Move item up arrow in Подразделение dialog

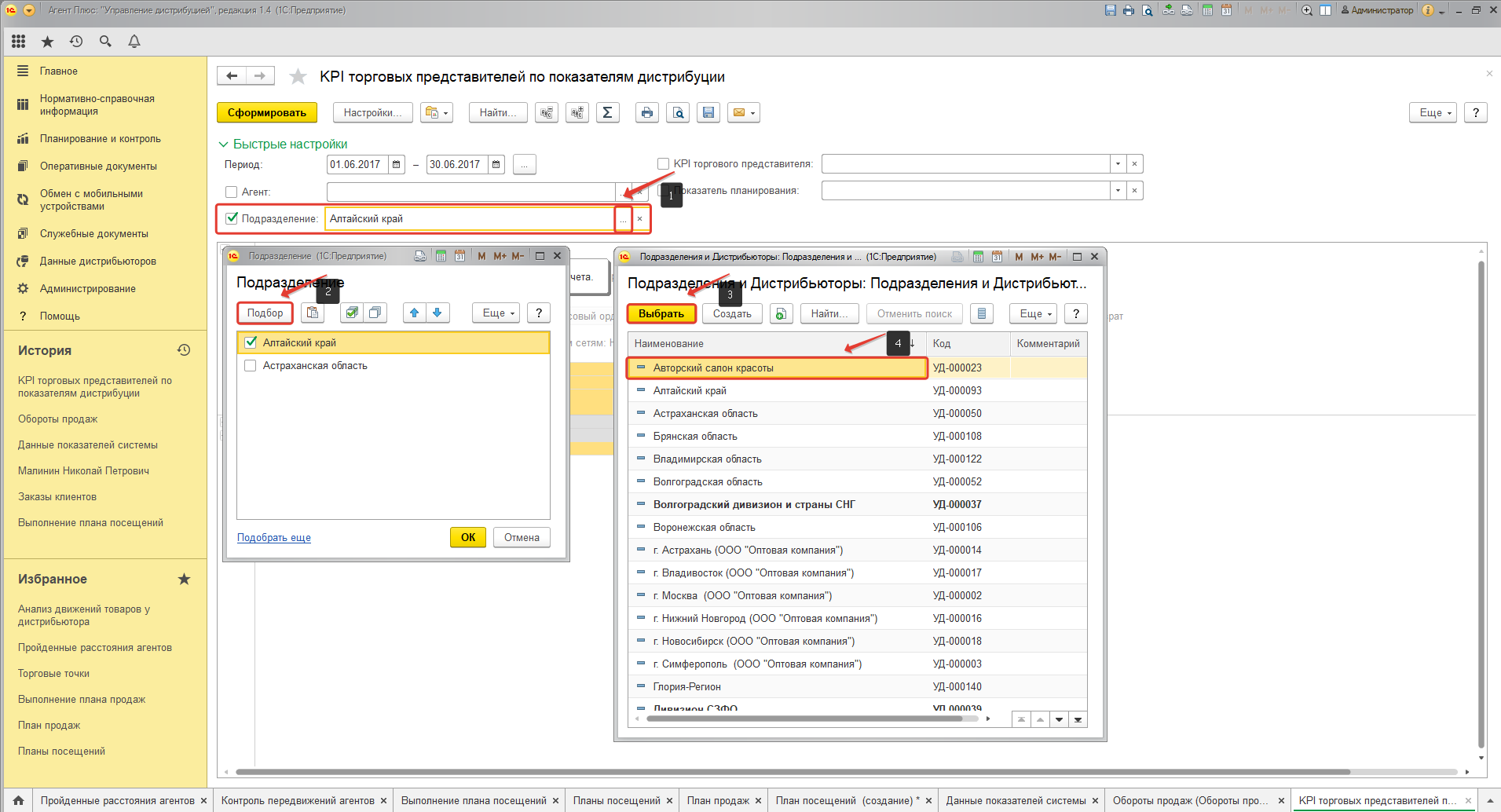414,313
